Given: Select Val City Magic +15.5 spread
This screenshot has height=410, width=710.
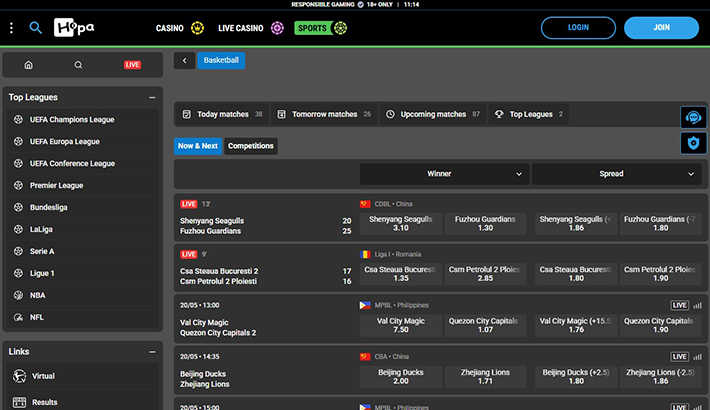Looking at the screenshot, I should 576,325.
